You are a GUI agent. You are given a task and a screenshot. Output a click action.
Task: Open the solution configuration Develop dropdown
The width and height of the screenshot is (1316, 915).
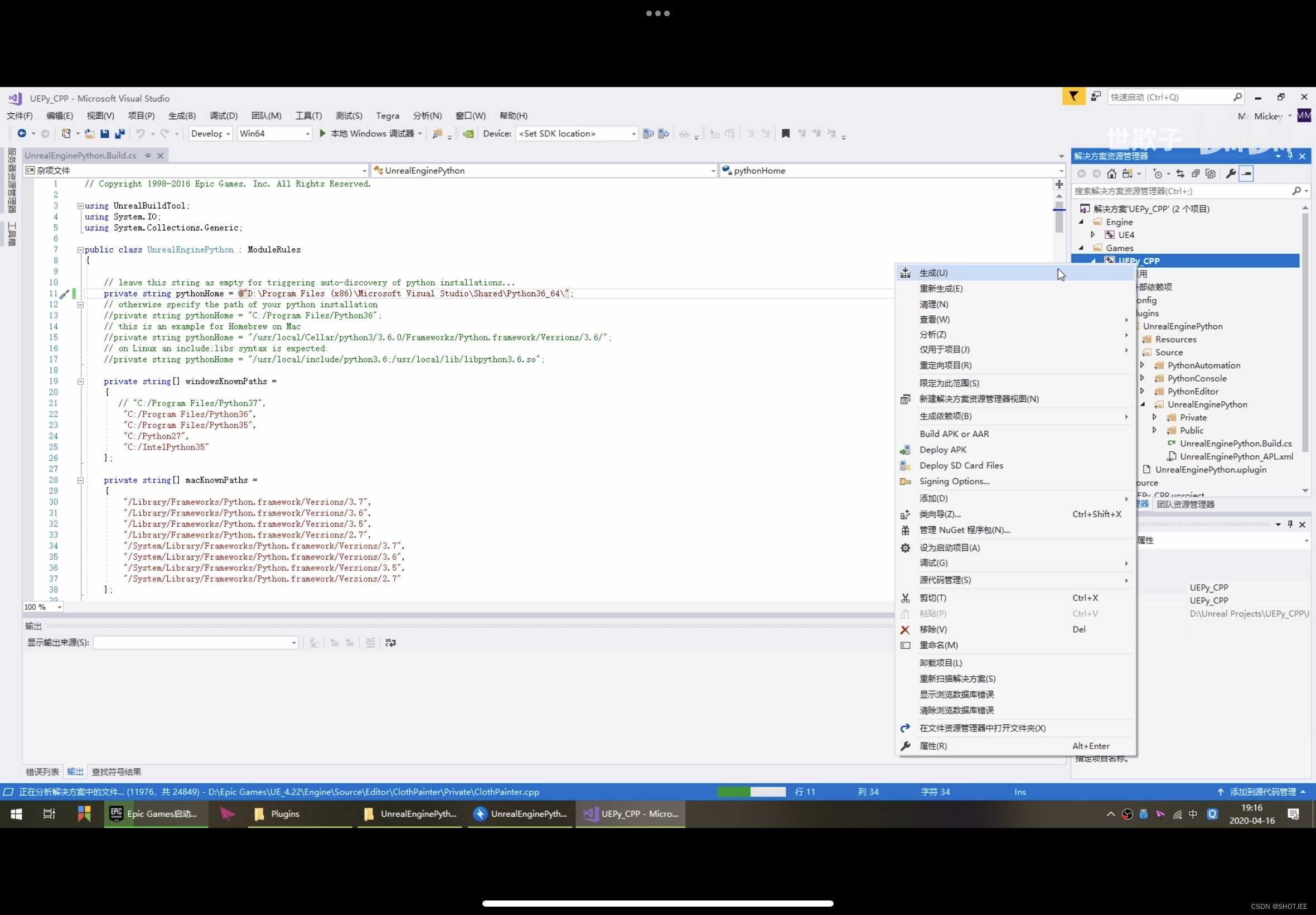(211, 133)
